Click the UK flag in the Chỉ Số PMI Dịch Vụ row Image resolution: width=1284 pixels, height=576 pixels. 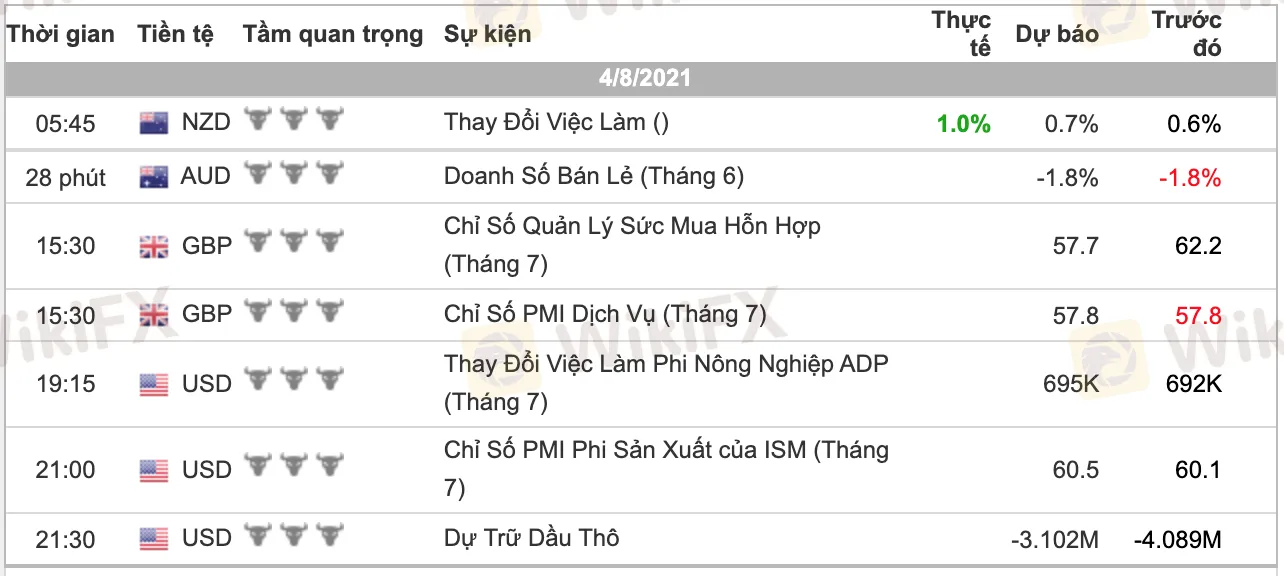154,315
